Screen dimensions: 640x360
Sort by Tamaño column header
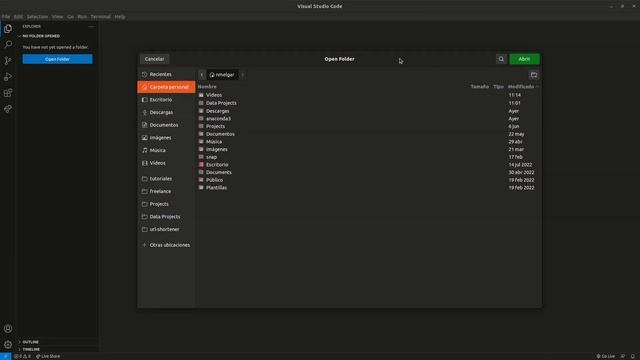pyautogui.click(x=480, y=87)
